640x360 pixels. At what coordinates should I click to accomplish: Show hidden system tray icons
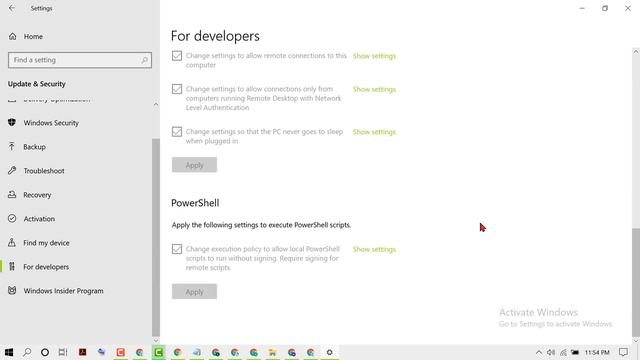[539, 352]
